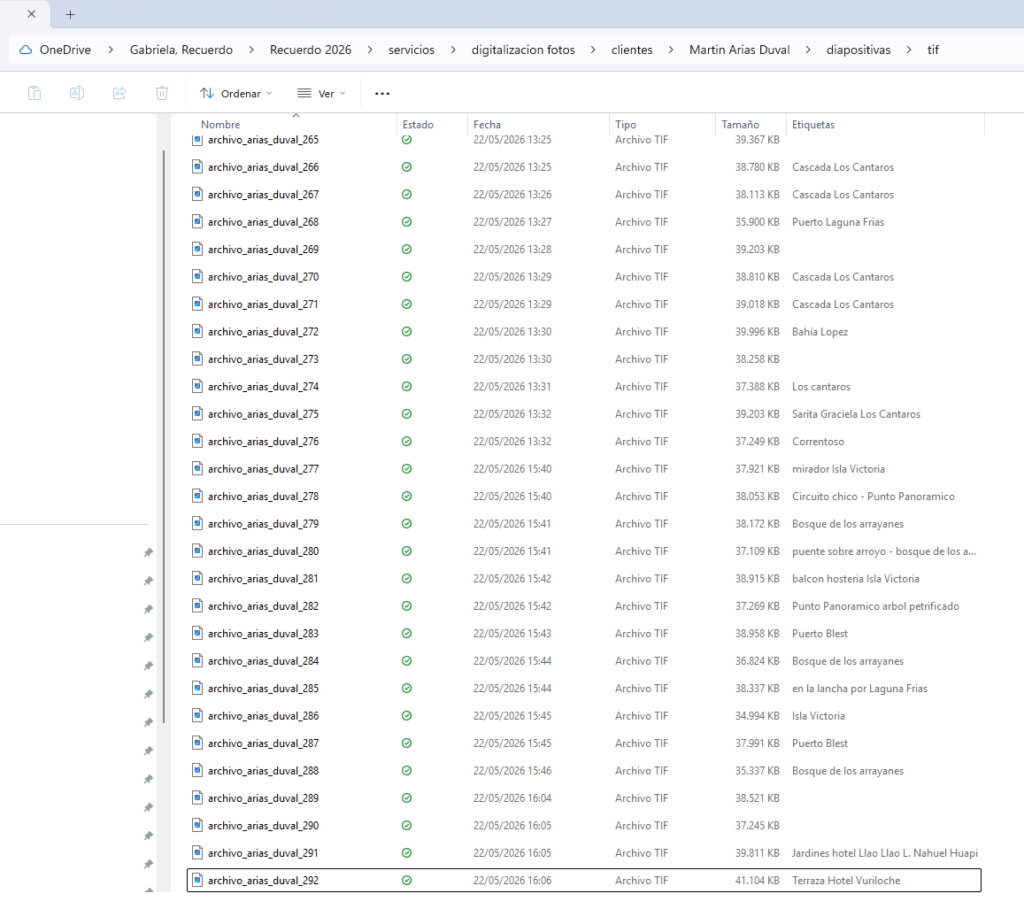Click the tif folder in breadcrumb
This screenshot has height=909, width=1024.
[x=933, y=50]
